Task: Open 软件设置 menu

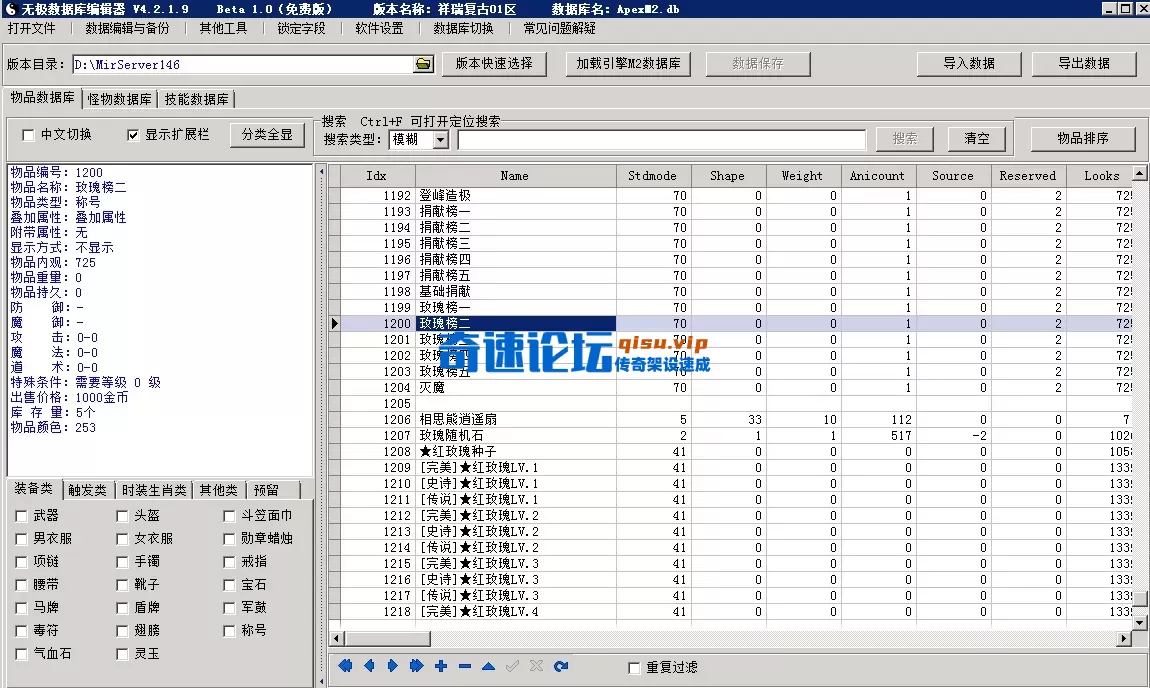Action: pos(379,29)
